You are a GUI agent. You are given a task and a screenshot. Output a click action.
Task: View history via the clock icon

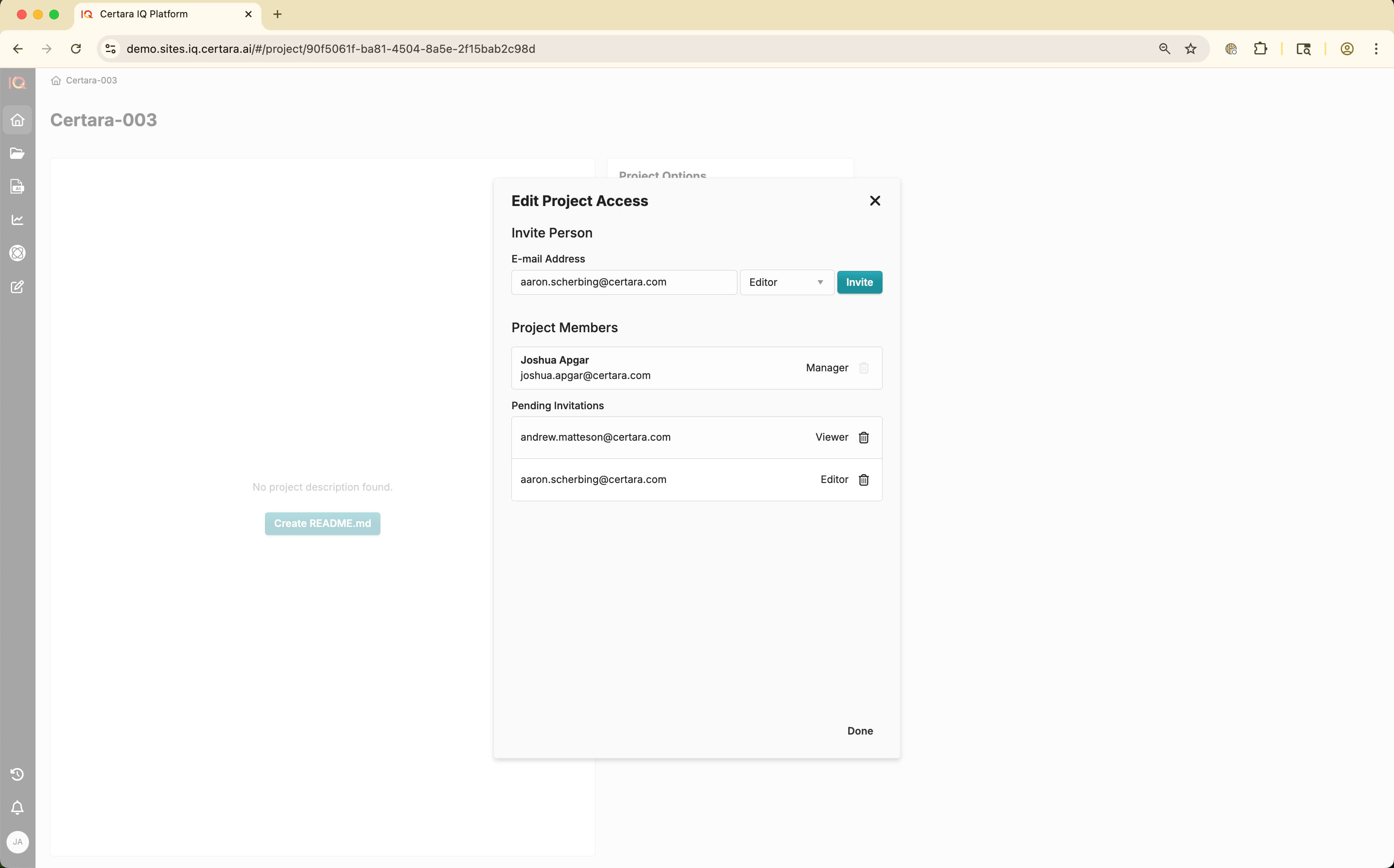pyautogui.click(x=17, y=774)
